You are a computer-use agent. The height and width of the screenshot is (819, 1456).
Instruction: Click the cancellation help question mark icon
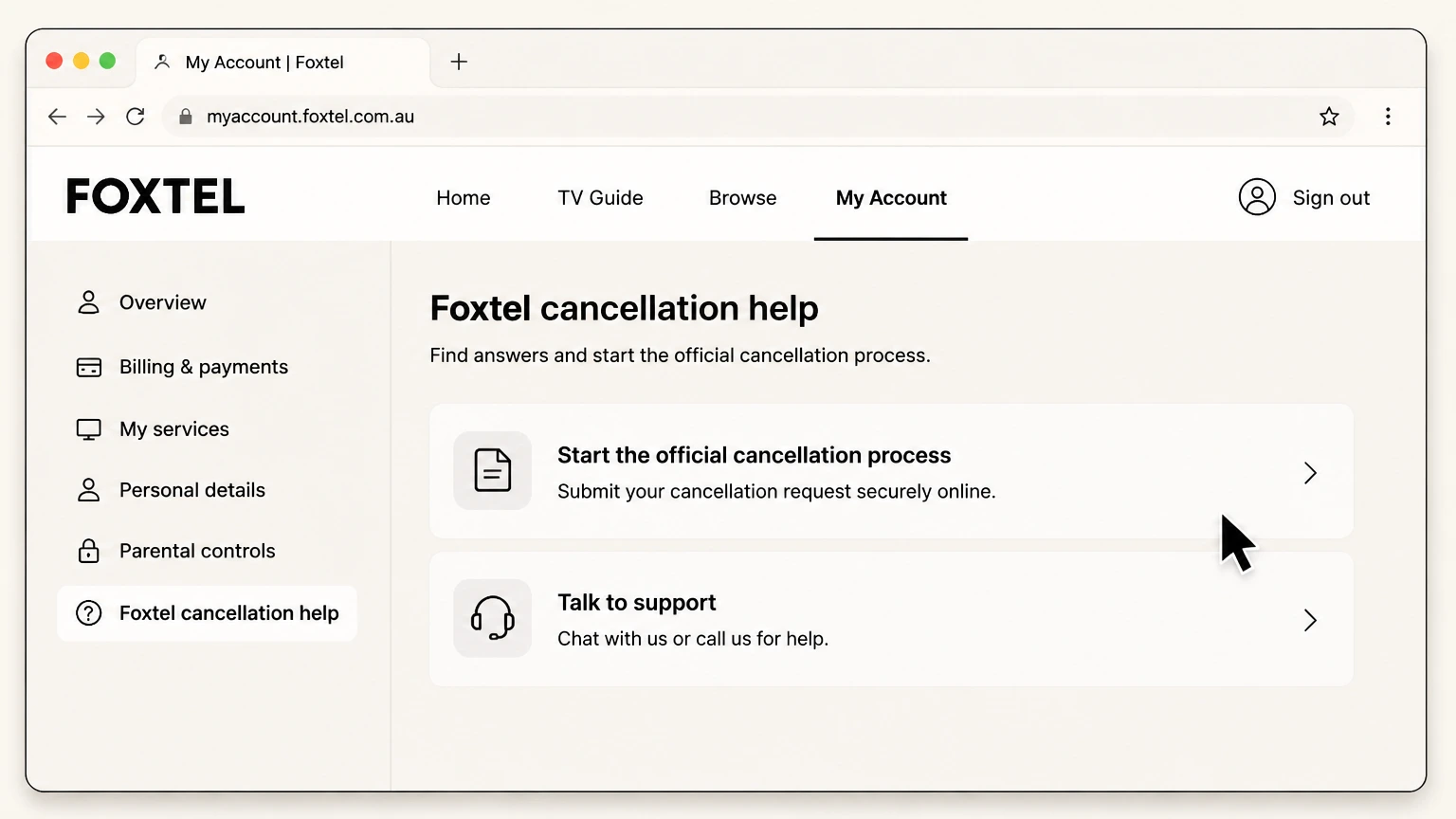coord(88,613)
